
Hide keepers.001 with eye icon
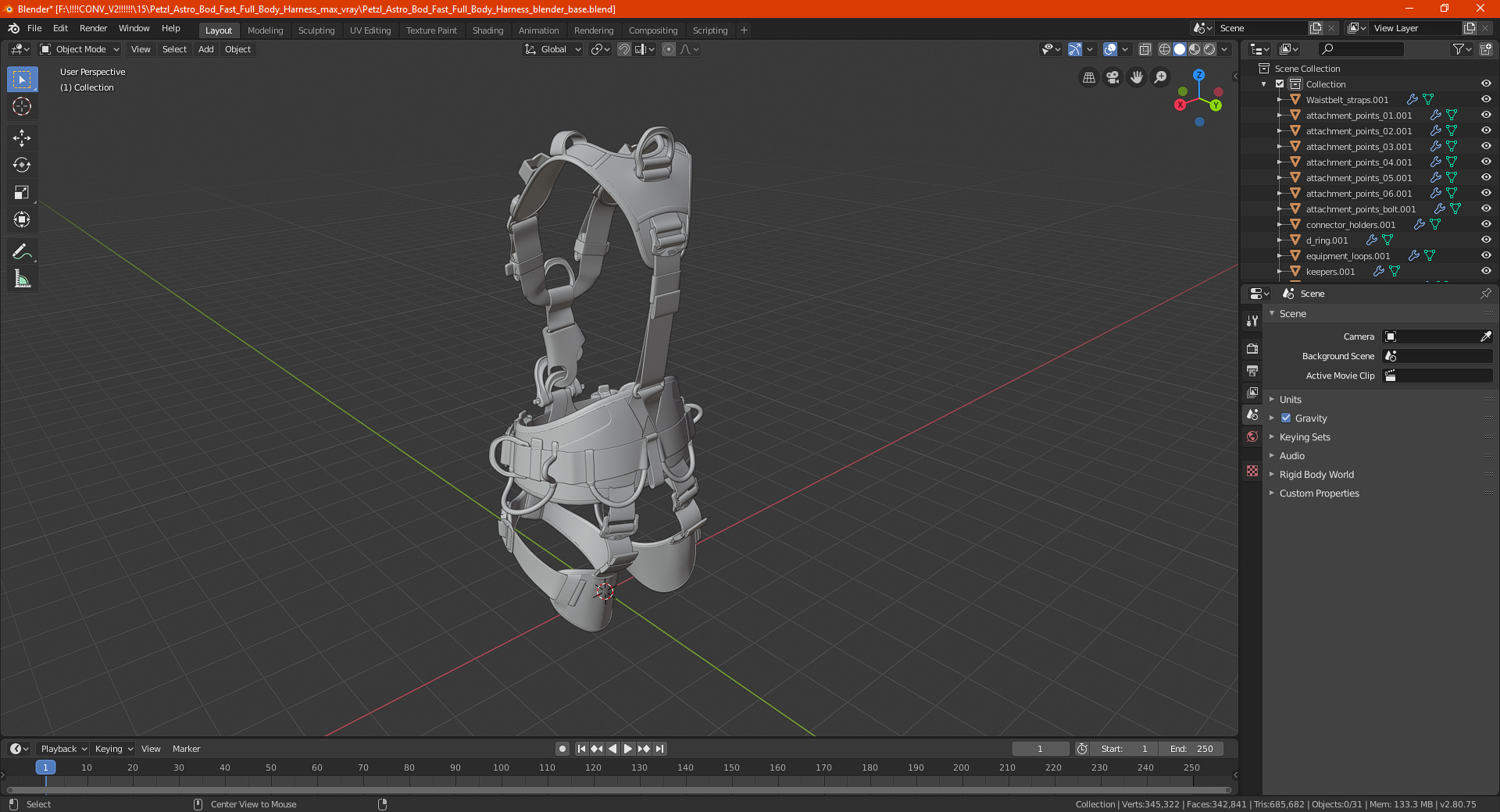(1486, 271)
